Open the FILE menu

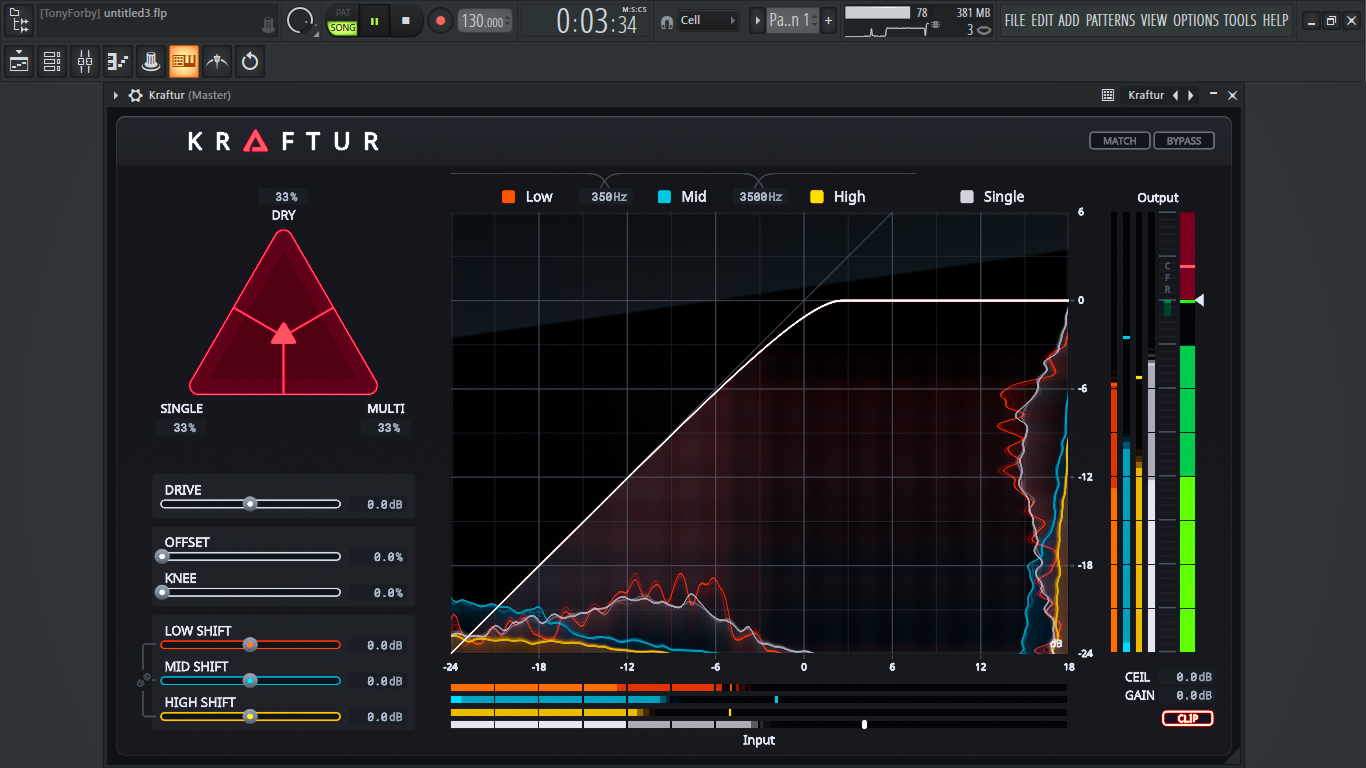(x=1015, y=20)
